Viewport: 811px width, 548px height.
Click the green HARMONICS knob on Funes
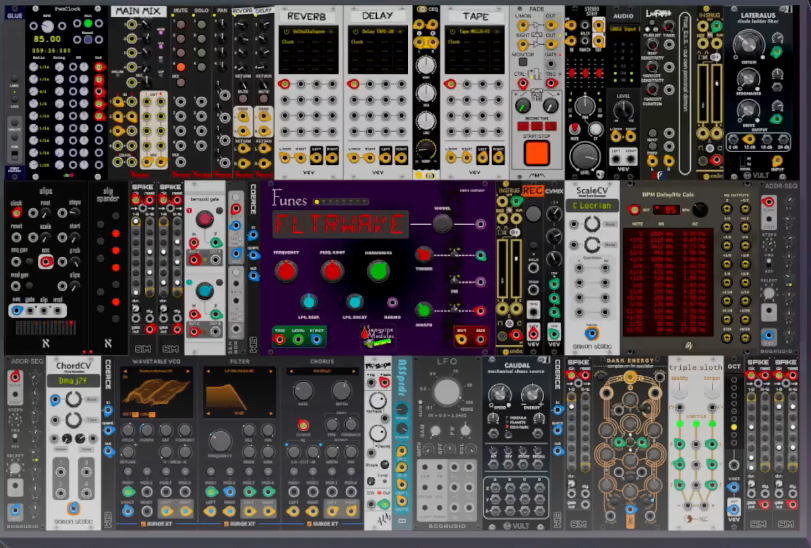379,271
